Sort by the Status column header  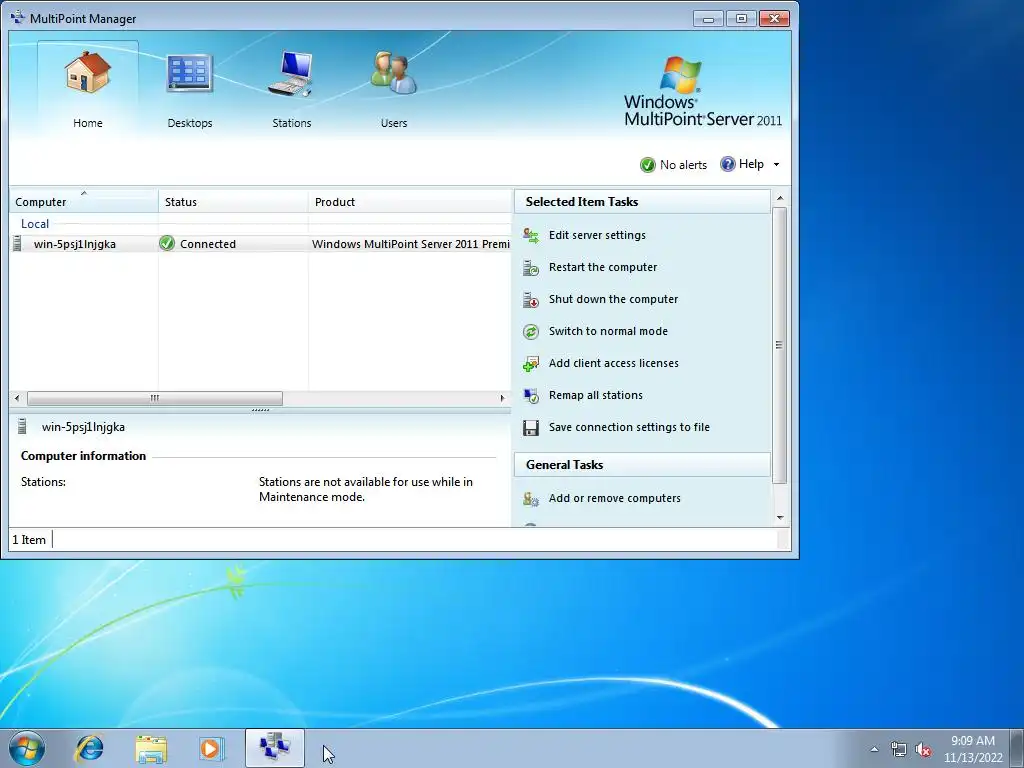233,202
